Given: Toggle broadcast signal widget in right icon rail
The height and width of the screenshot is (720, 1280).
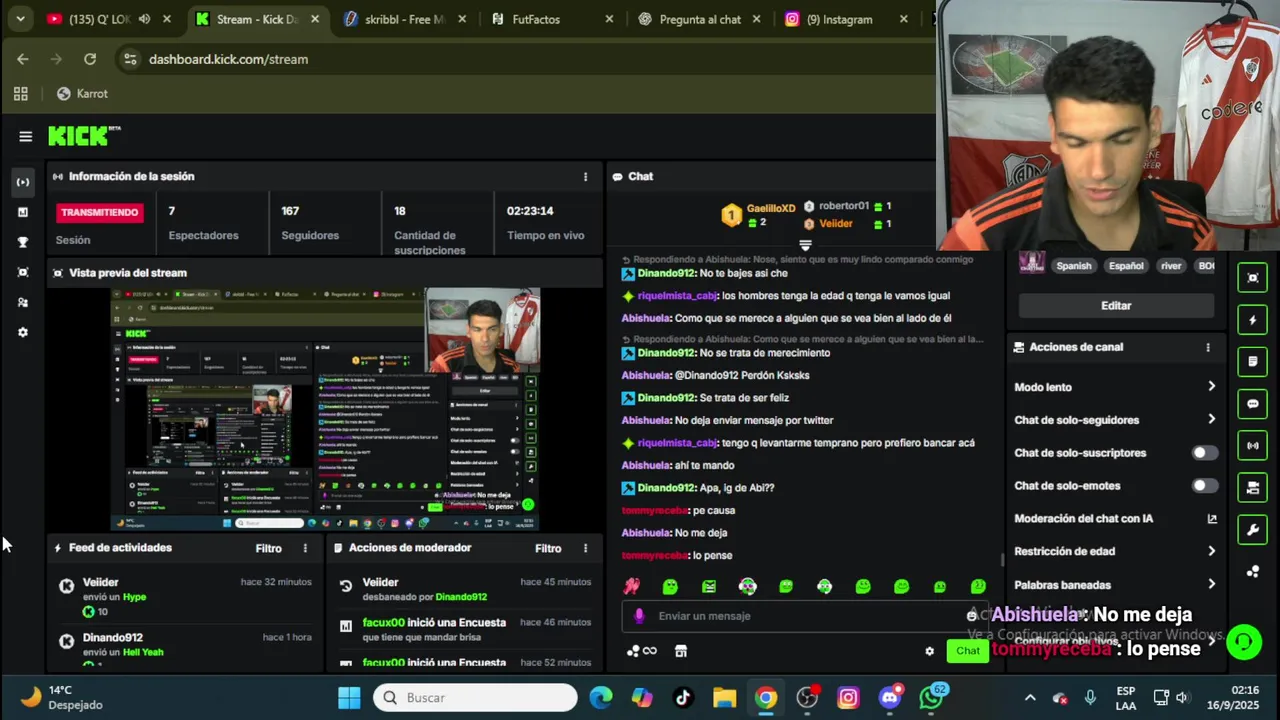Looking at the screenshot, I should tap(1253, 446).
